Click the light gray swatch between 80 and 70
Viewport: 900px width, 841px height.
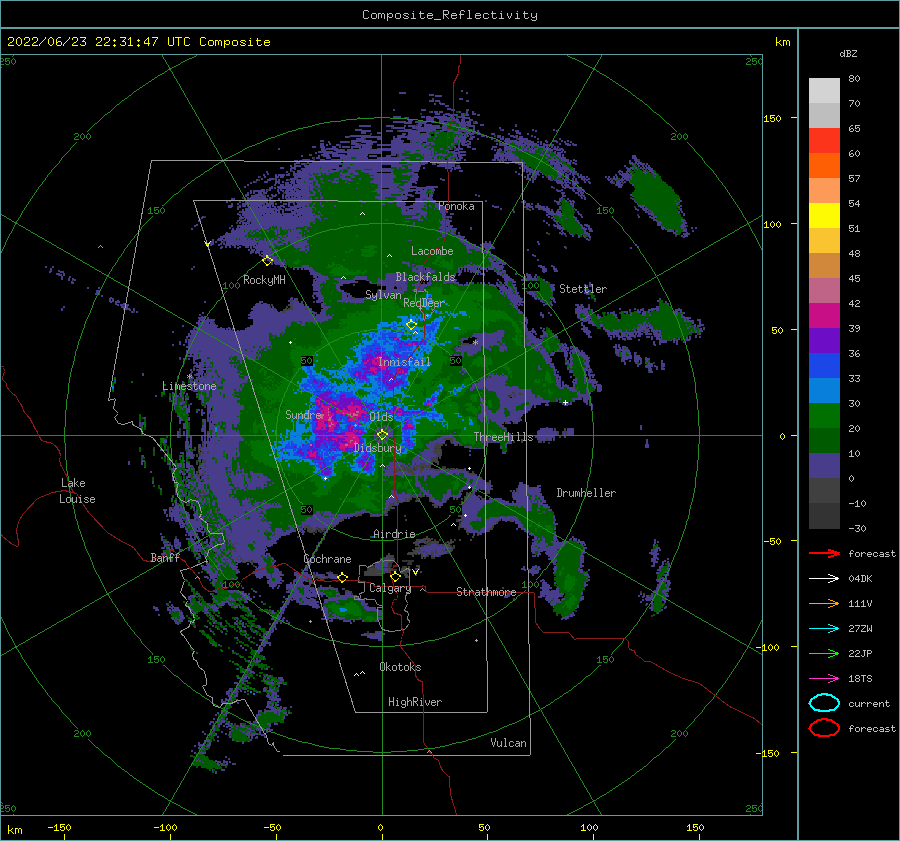(824, 91)
